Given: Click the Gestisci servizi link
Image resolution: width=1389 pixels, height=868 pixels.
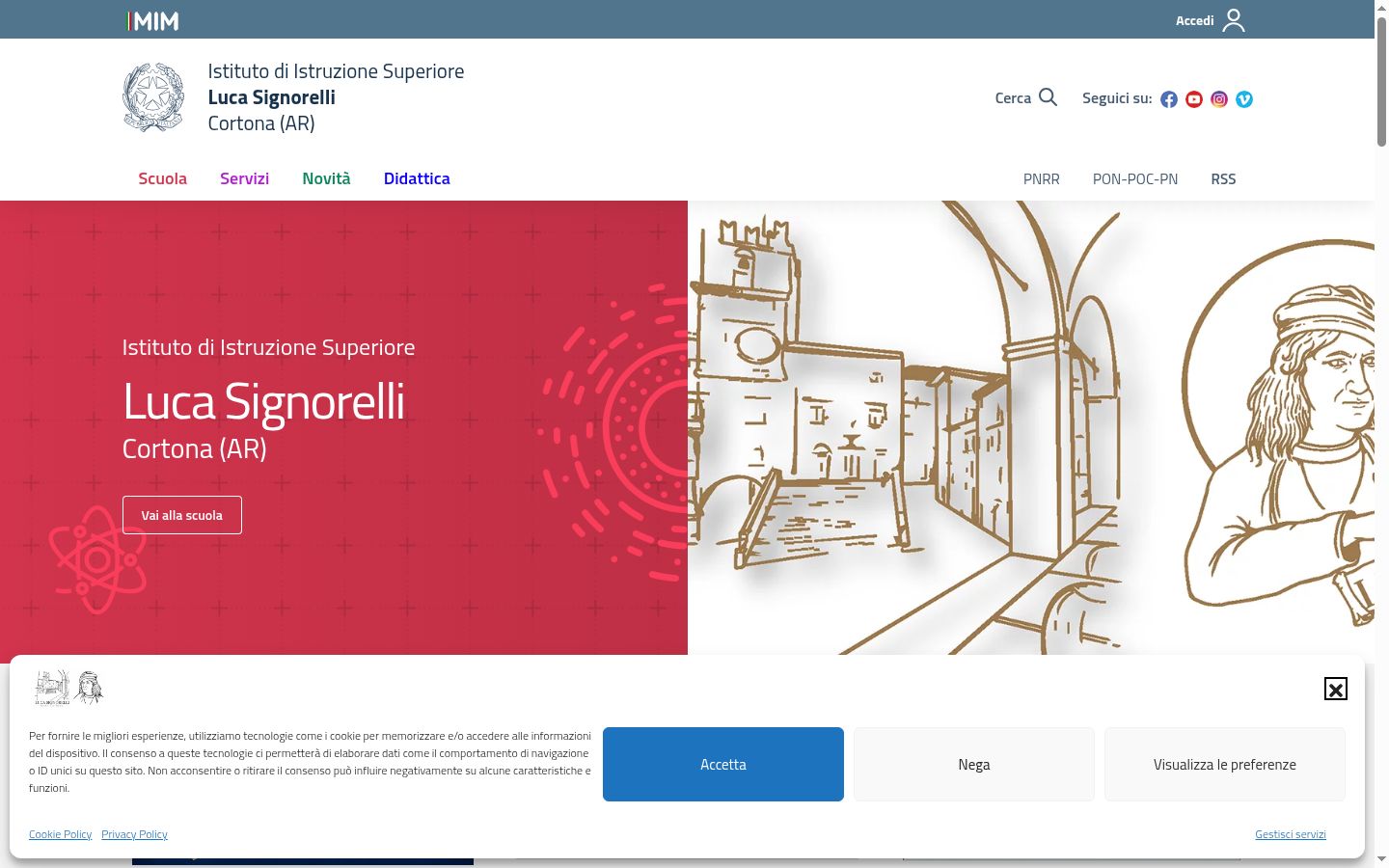Looking at the screenshot, I should click(1291, 834).
